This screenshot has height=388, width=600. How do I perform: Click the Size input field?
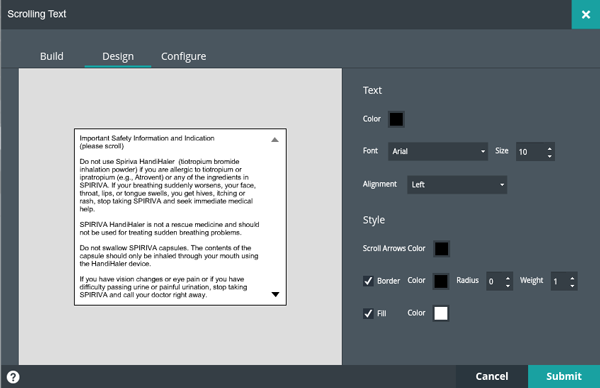[x=535, y=152]
